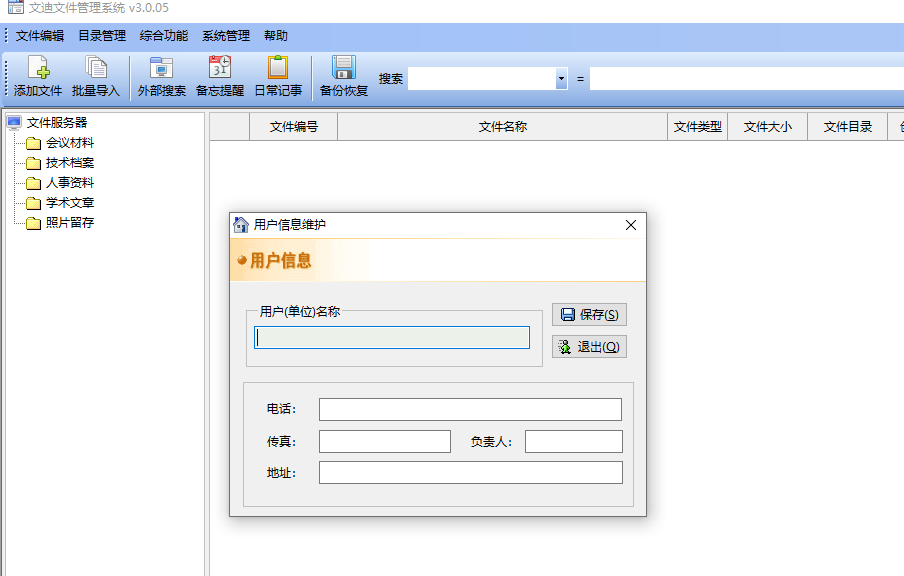Open the 日常记事 clipboard icon
Viewport: 904px width, 576px height.
(x=278, y=67)
